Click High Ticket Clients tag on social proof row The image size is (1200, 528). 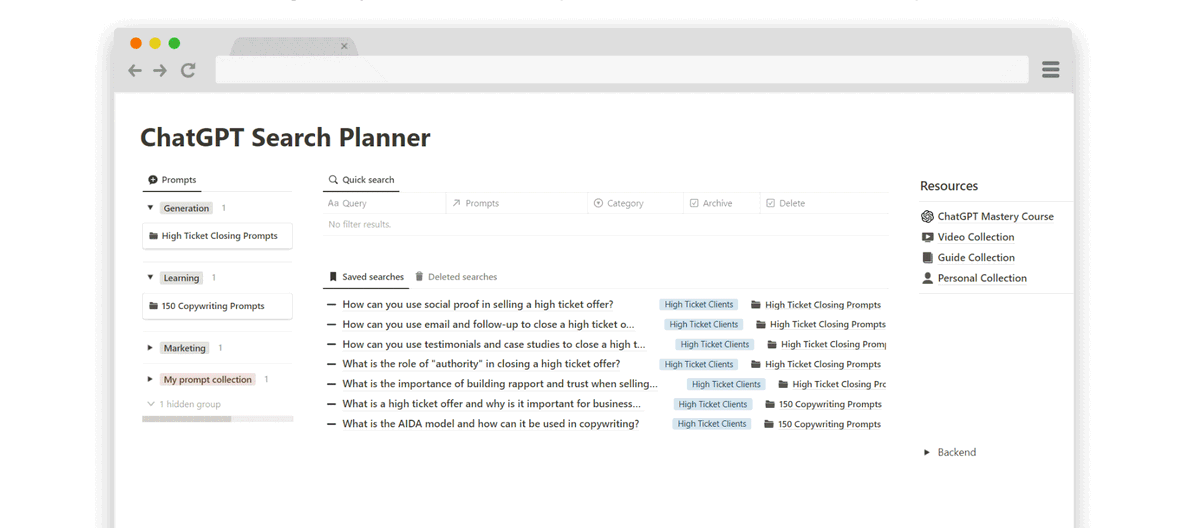pos(699,304)
